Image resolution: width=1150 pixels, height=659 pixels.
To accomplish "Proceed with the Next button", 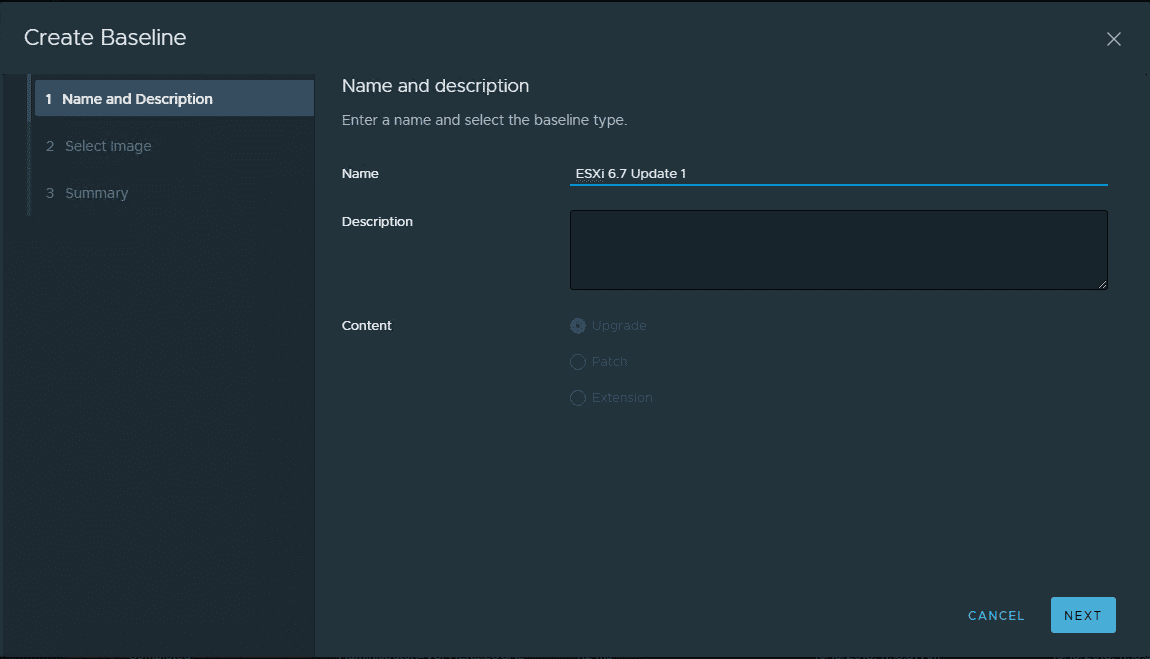I will (x=1082, y=616).
